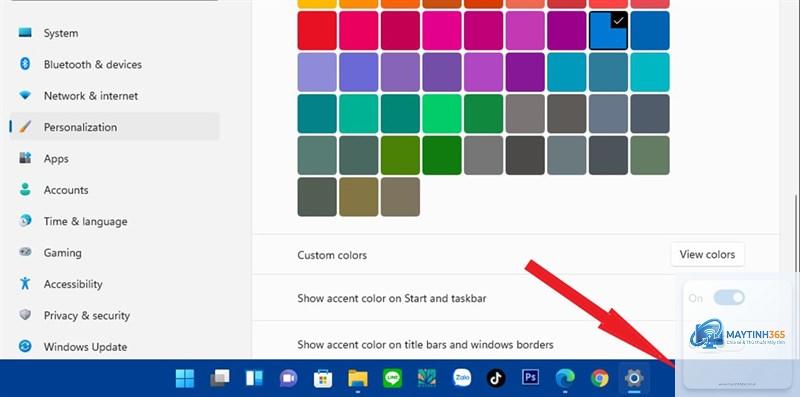This screenshot has width=800, height=397.
Task: Click the View colors button
Action: (x=707, y=254)
